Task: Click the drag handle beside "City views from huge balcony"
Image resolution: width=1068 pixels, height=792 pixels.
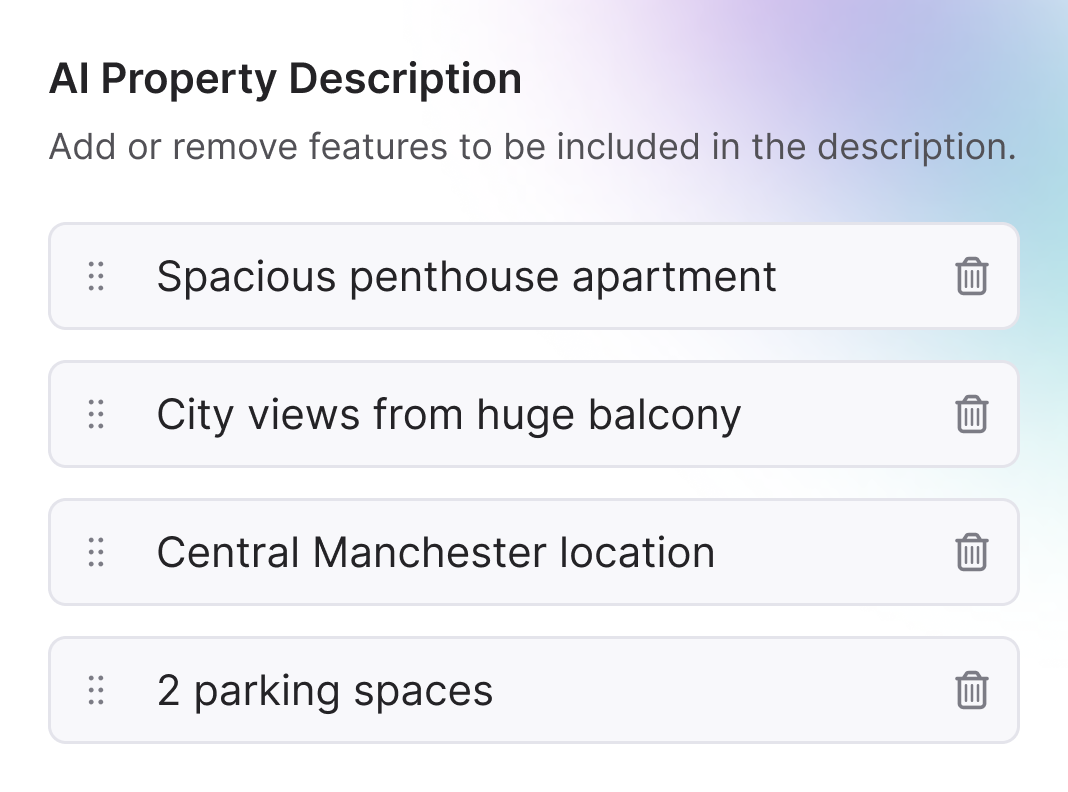Action: point(96,413)
